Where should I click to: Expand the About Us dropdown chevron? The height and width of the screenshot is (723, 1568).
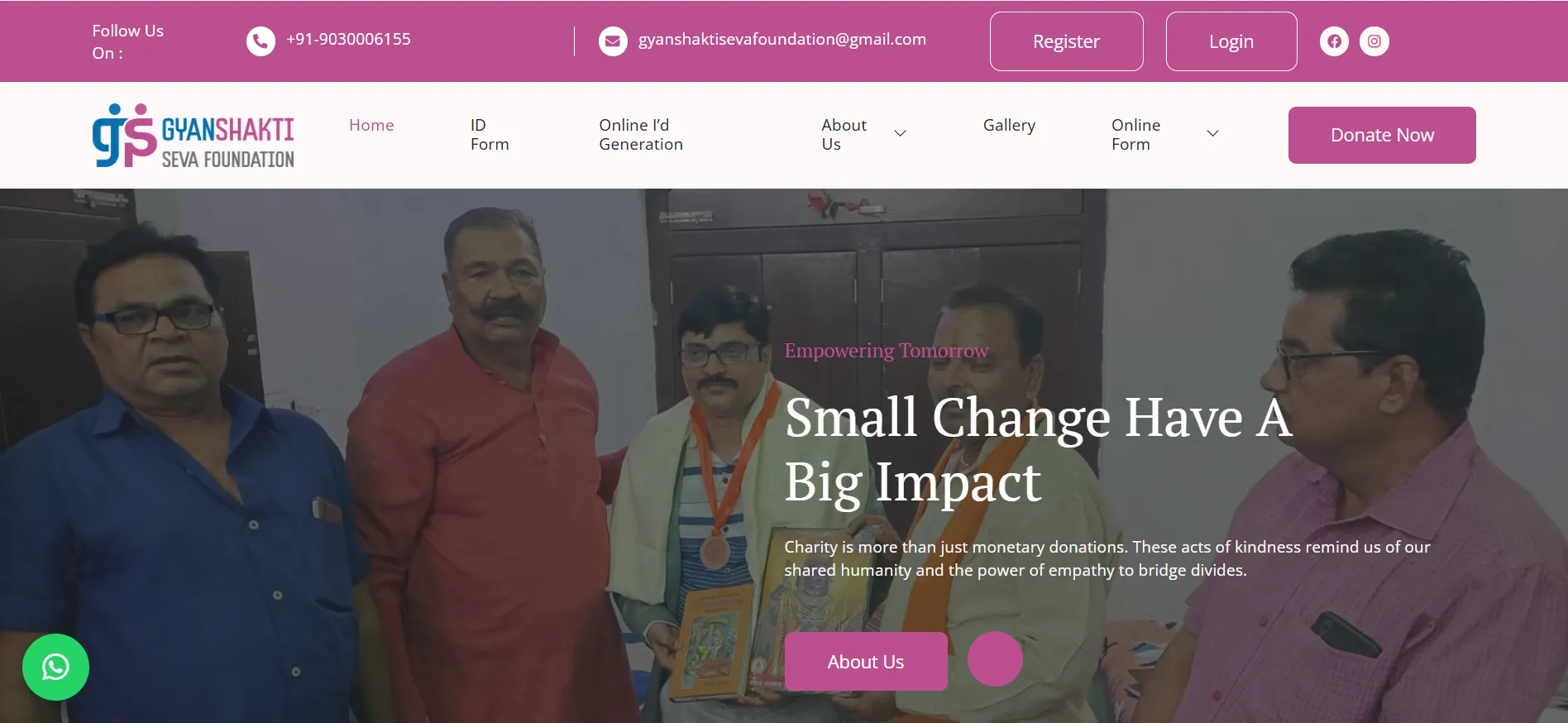click(901, 133)
